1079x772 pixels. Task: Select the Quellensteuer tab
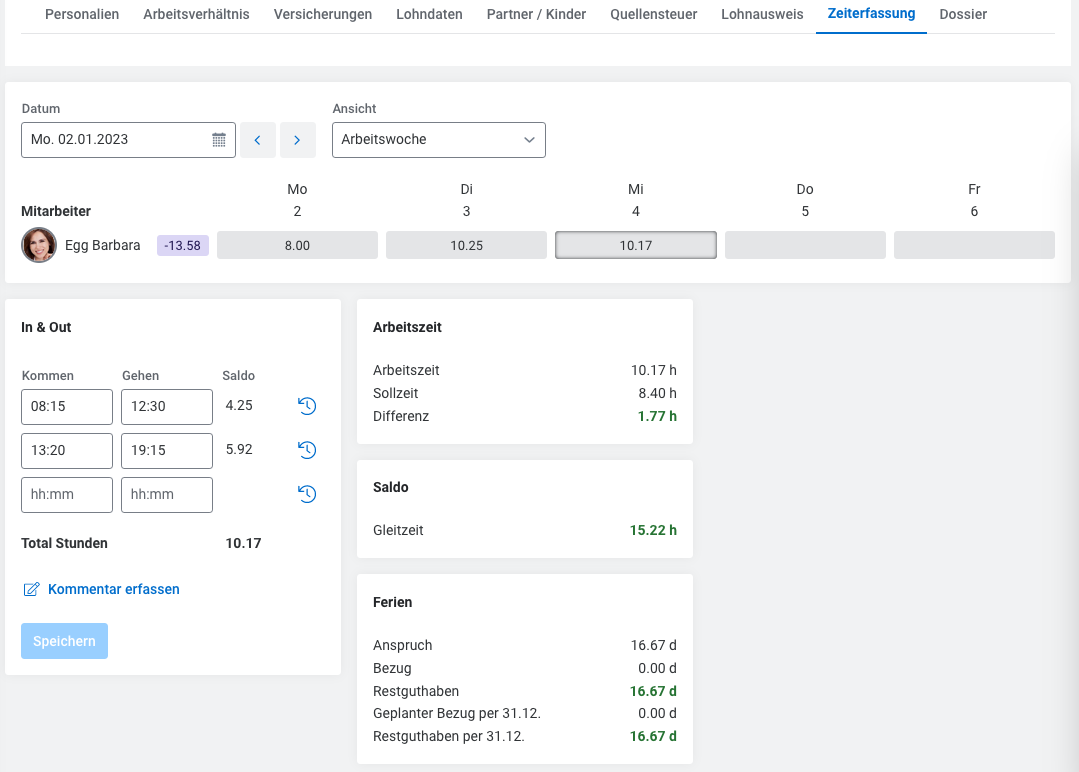653,15
